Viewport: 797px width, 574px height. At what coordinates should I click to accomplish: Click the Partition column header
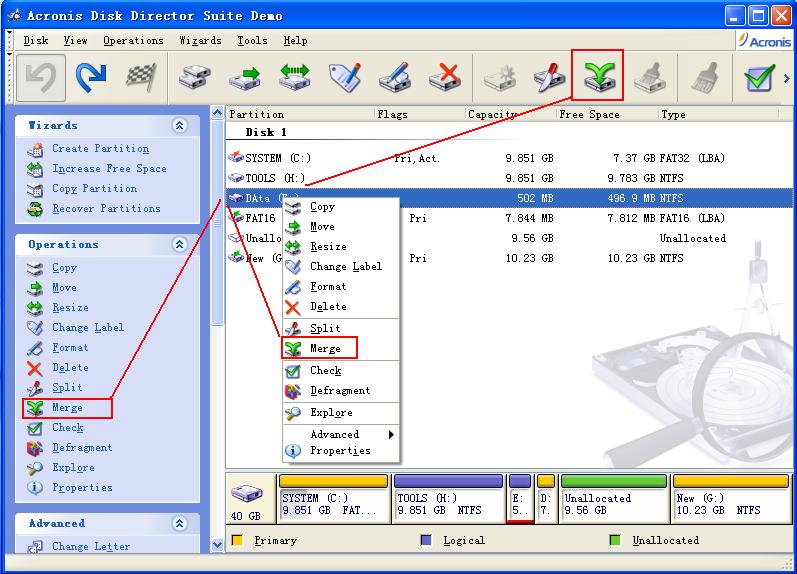pos(300,114)
